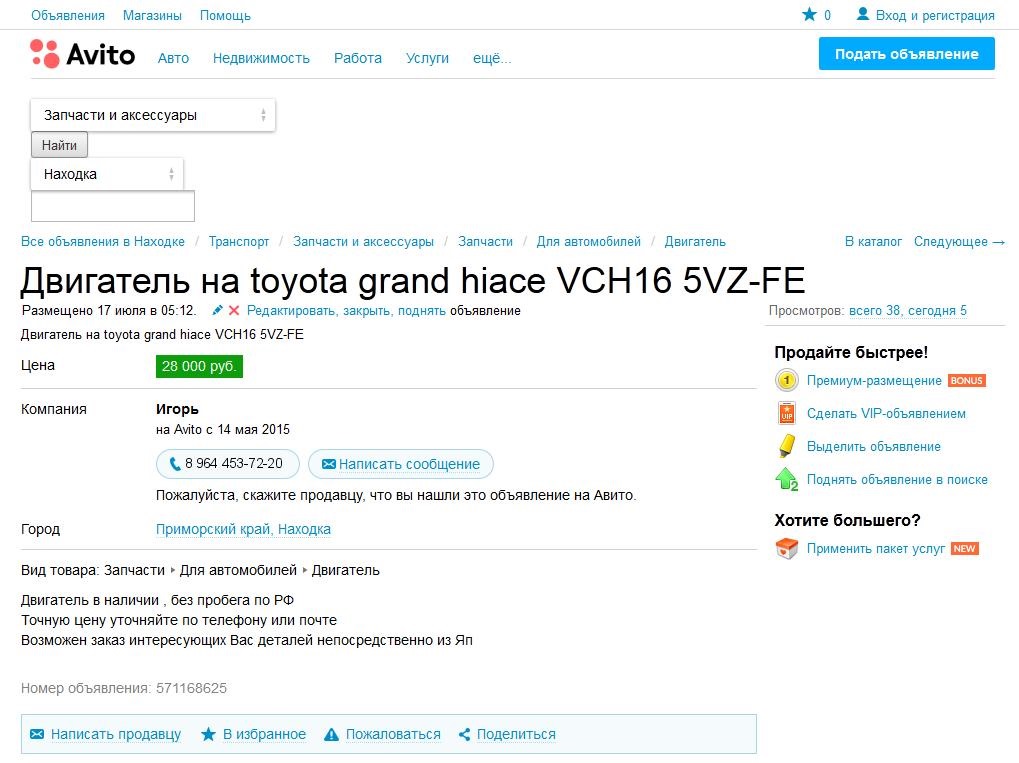Click the pencil edit icon near posting date

tap(218, 311)
